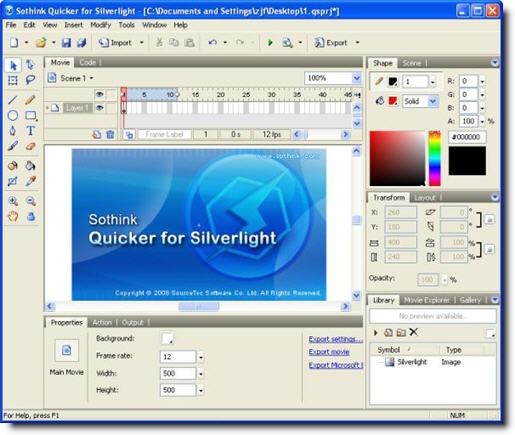Screen dimensions: 515x435
Task: Choose the Eraser tool
Action: tap(30, 146)
